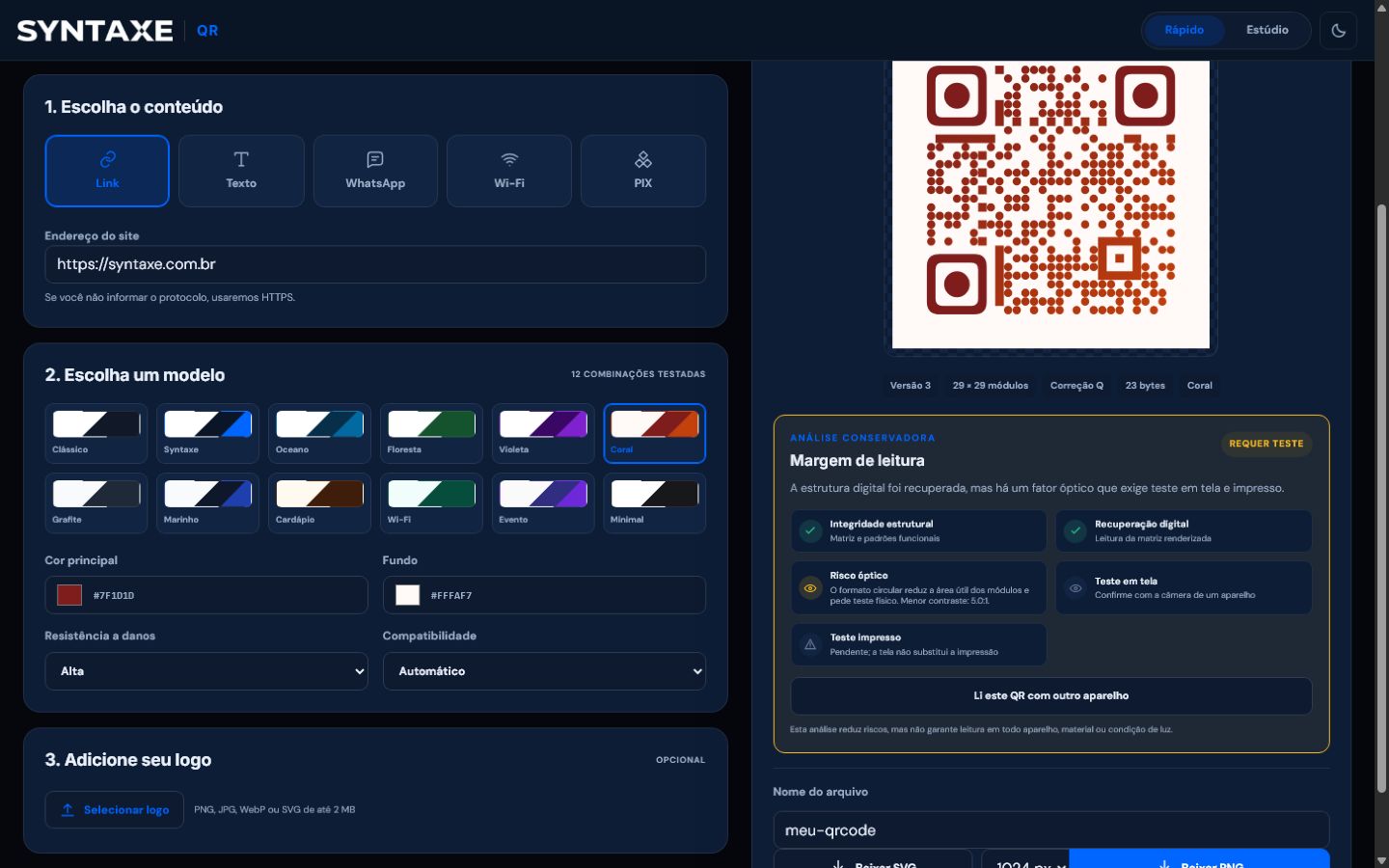The image size is (1389, 868).
Task: Choose the Minimal color model
Action: (655, 502)
